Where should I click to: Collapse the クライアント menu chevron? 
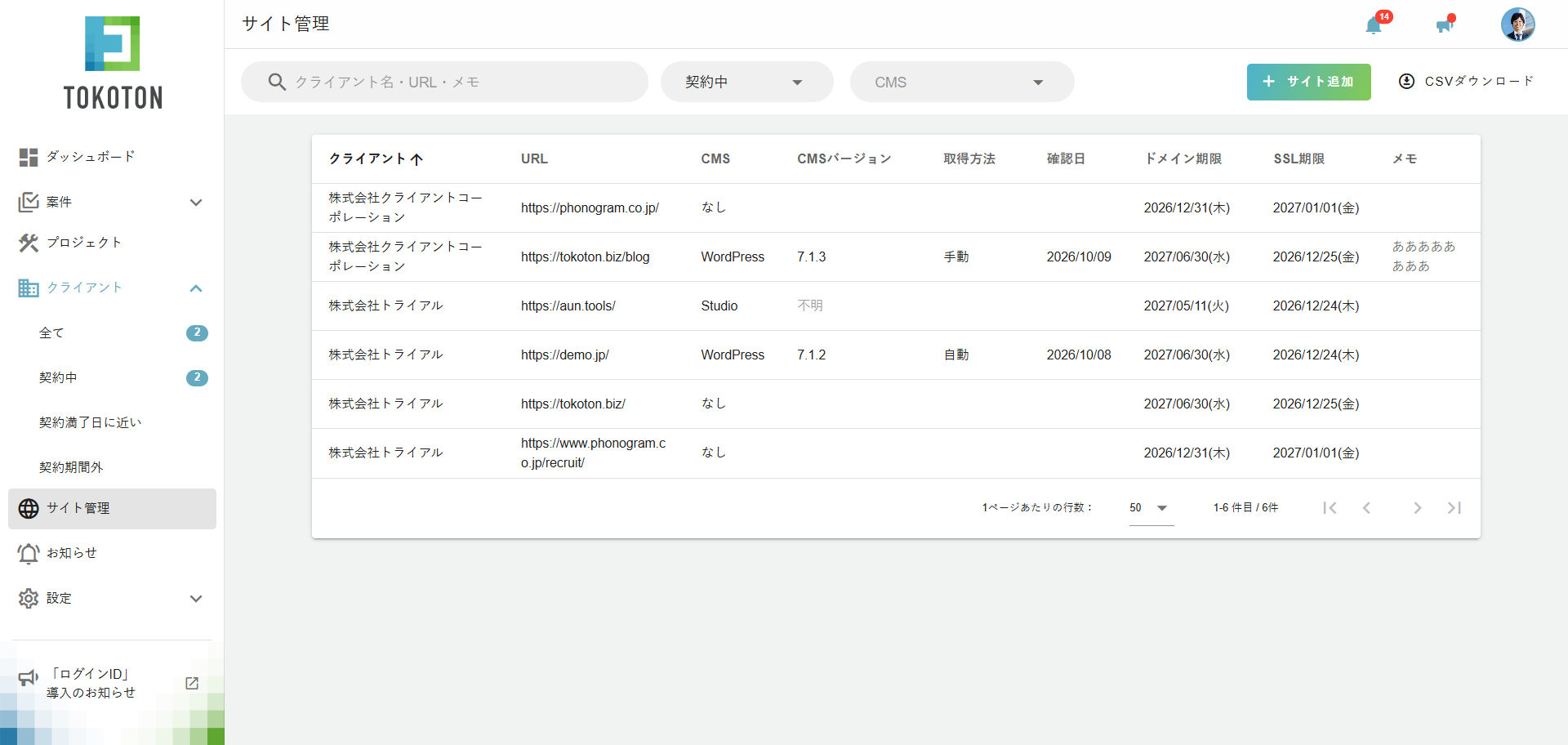pyautogui.click(x=196, y=288)
